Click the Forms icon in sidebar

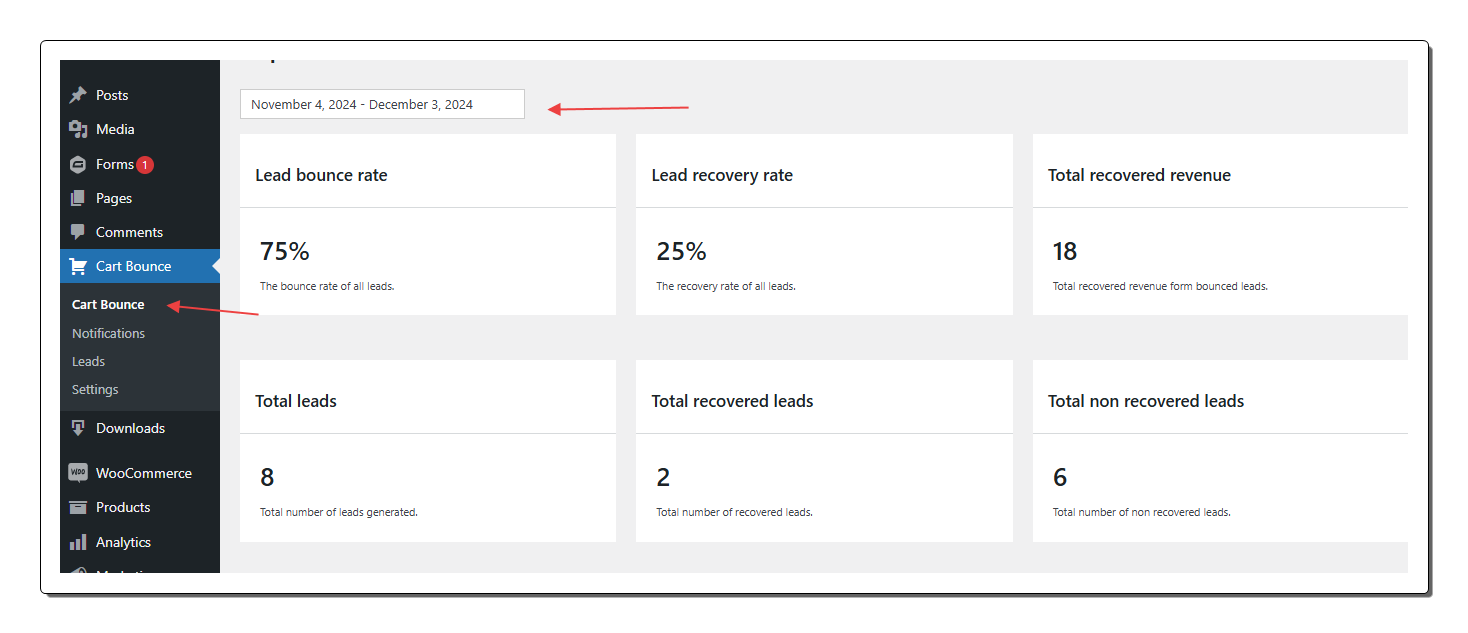(x=78, y=165)
